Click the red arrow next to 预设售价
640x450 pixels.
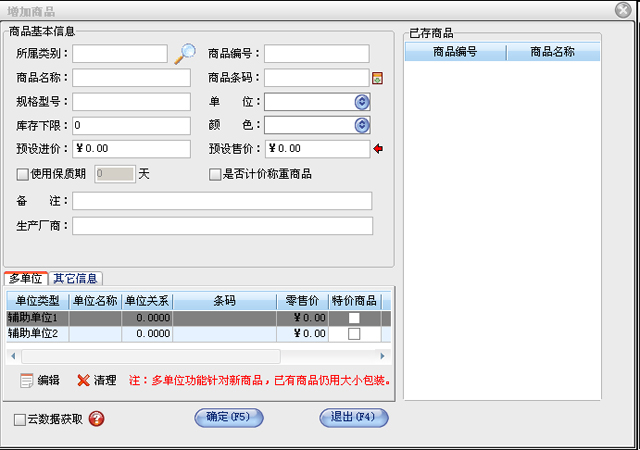tap(378, 150)
